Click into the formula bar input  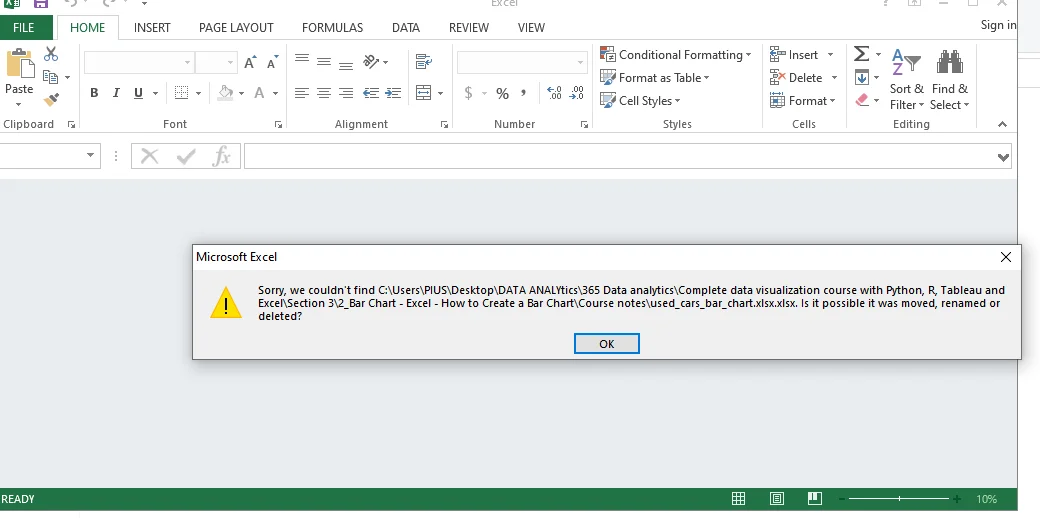(x=620, y=157)
